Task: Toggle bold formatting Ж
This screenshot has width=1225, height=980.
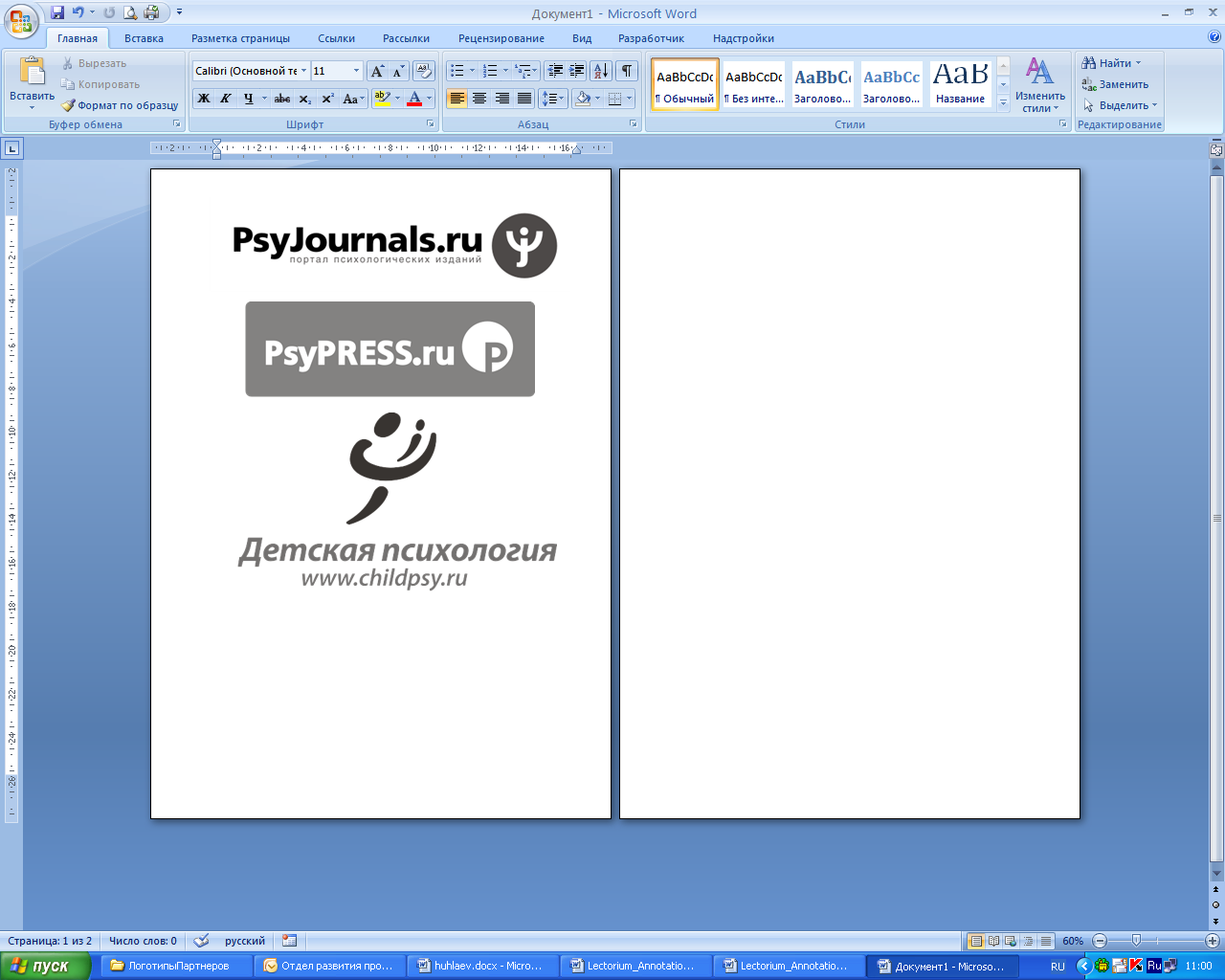Action: click(204, 98)
